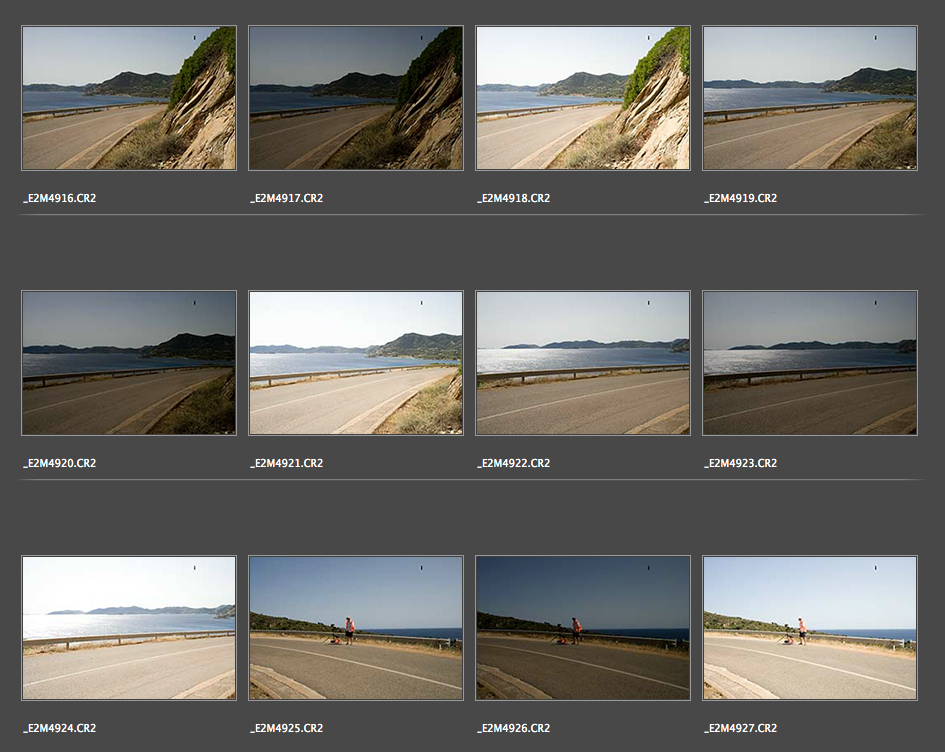This screenshot has width=945, height=752.
Task: Choose the underexposed road thumbnail _E2M4920.CR2
Action: point(129,363)
